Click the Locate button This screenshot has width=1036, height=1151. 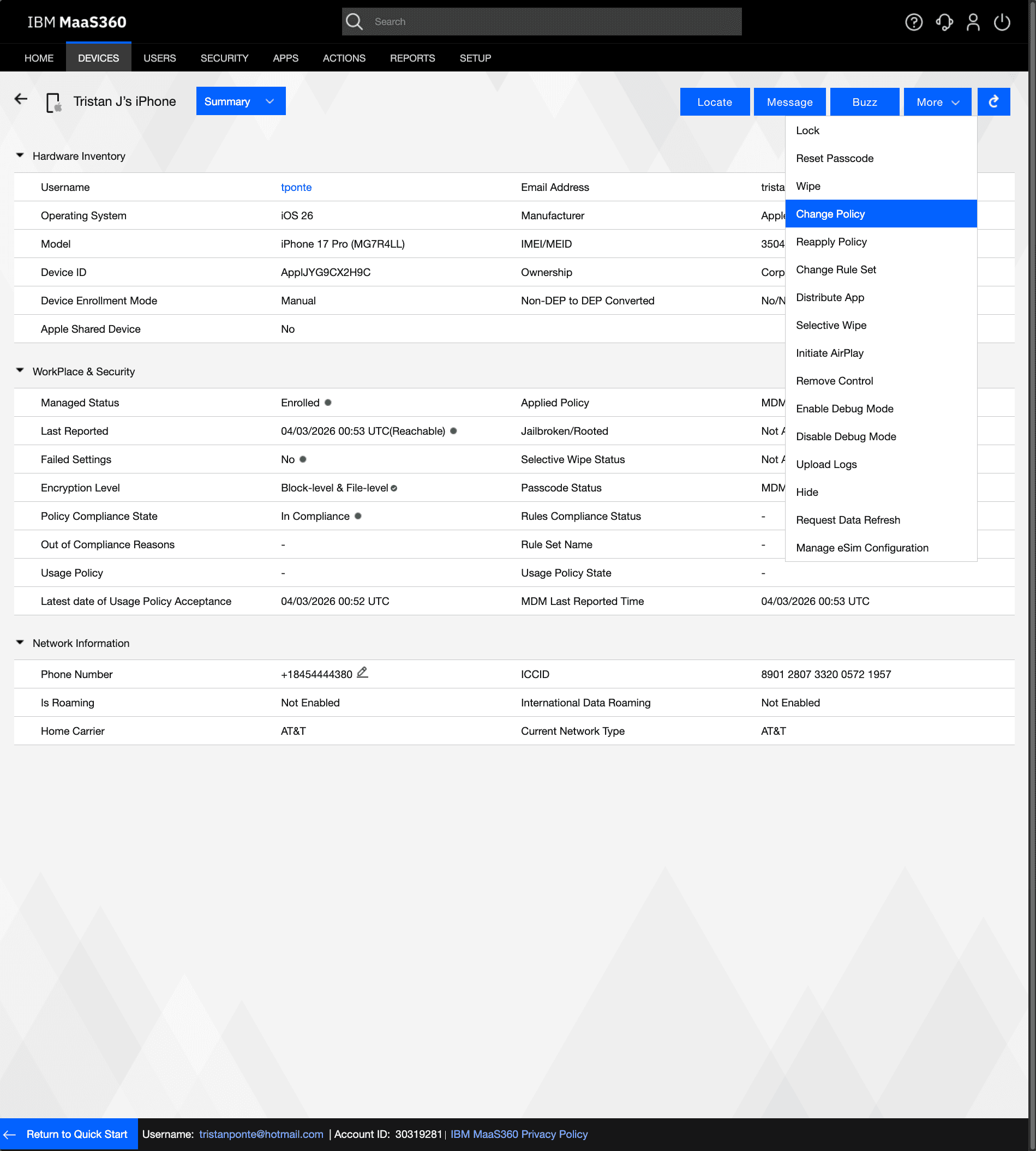click(714, 102)
